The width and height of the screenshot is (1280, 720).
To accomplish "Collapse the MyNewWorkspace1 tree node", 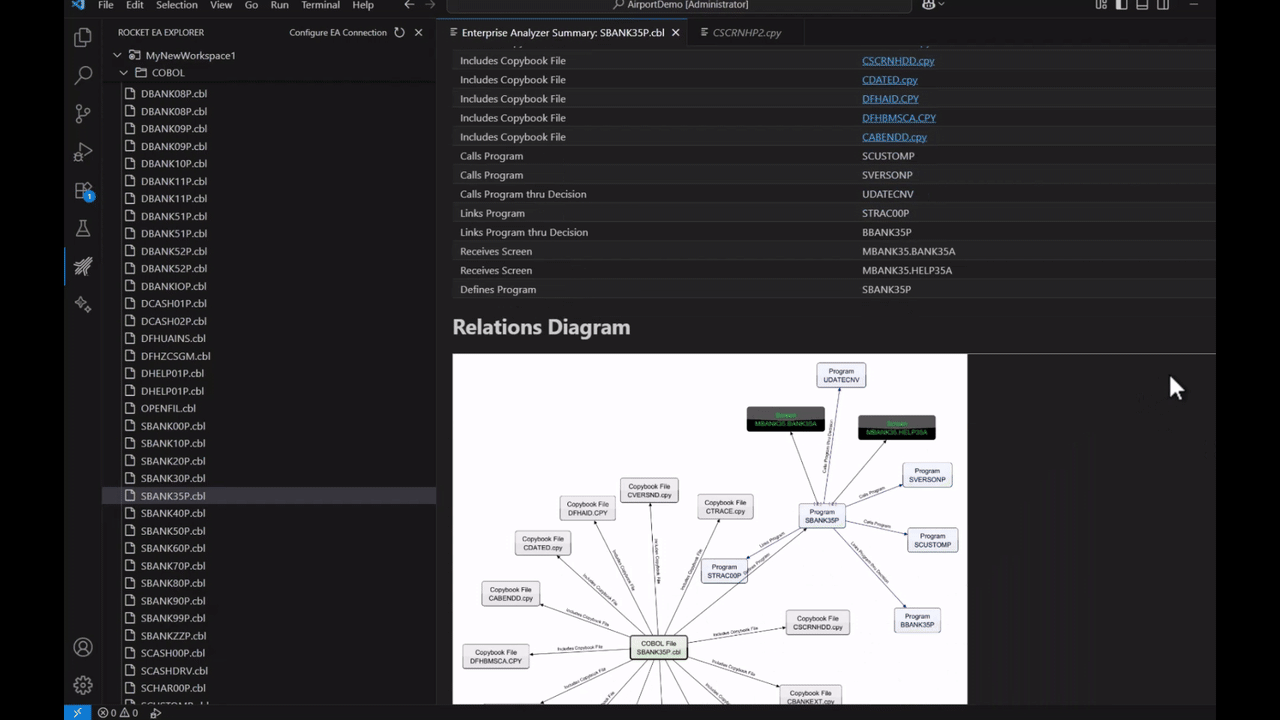I will [x=117, y=55].
